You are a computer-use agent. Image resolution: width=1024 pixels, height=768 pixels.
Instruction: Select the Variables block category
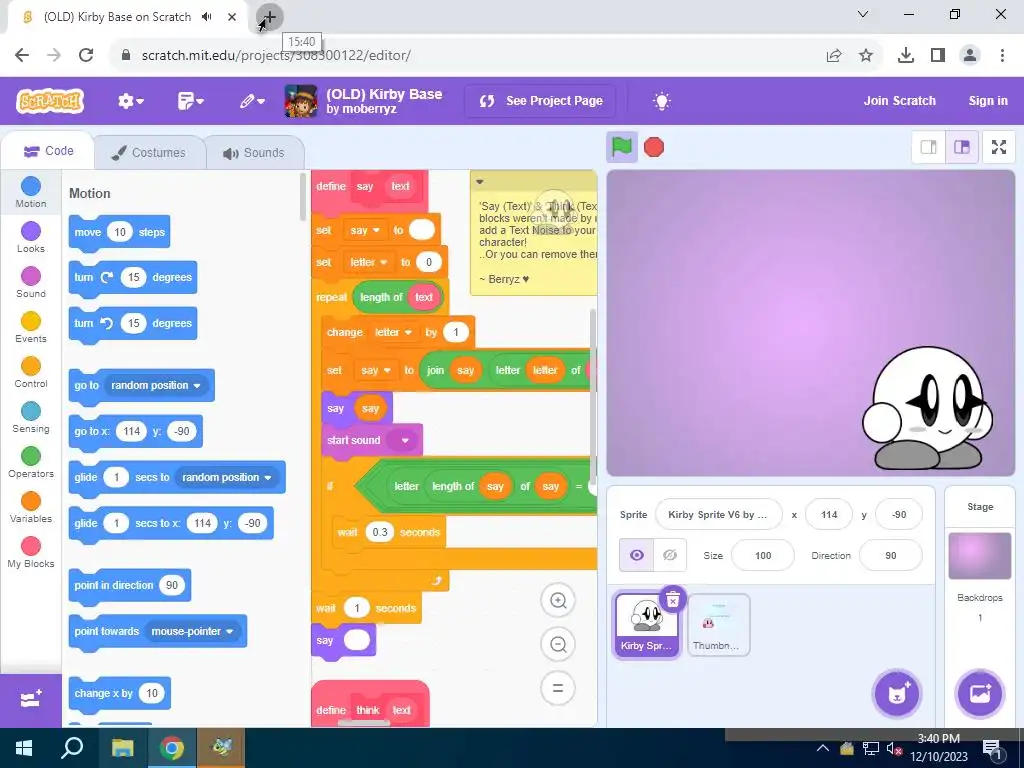[31, 507]
